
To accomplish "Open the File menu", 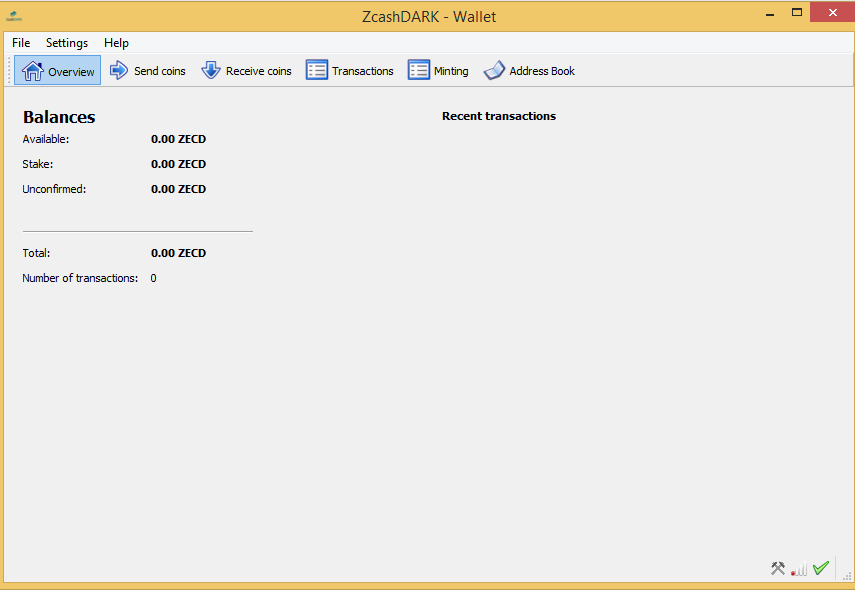I will [x=21, y=43].
